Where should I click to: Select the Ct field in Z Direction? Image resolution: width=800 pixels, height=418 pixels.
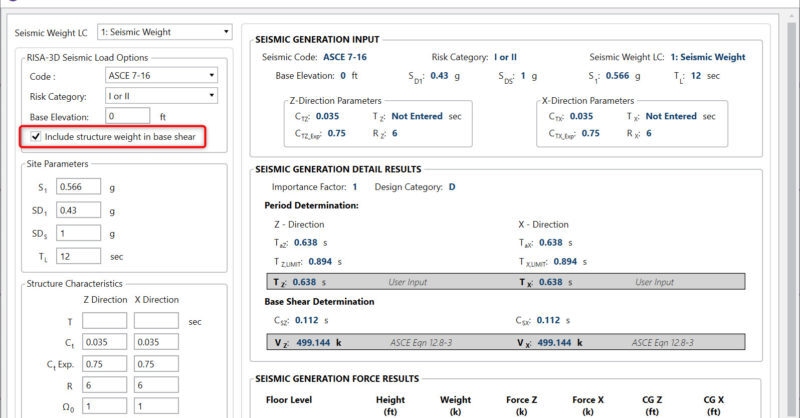tap(105, 342)
